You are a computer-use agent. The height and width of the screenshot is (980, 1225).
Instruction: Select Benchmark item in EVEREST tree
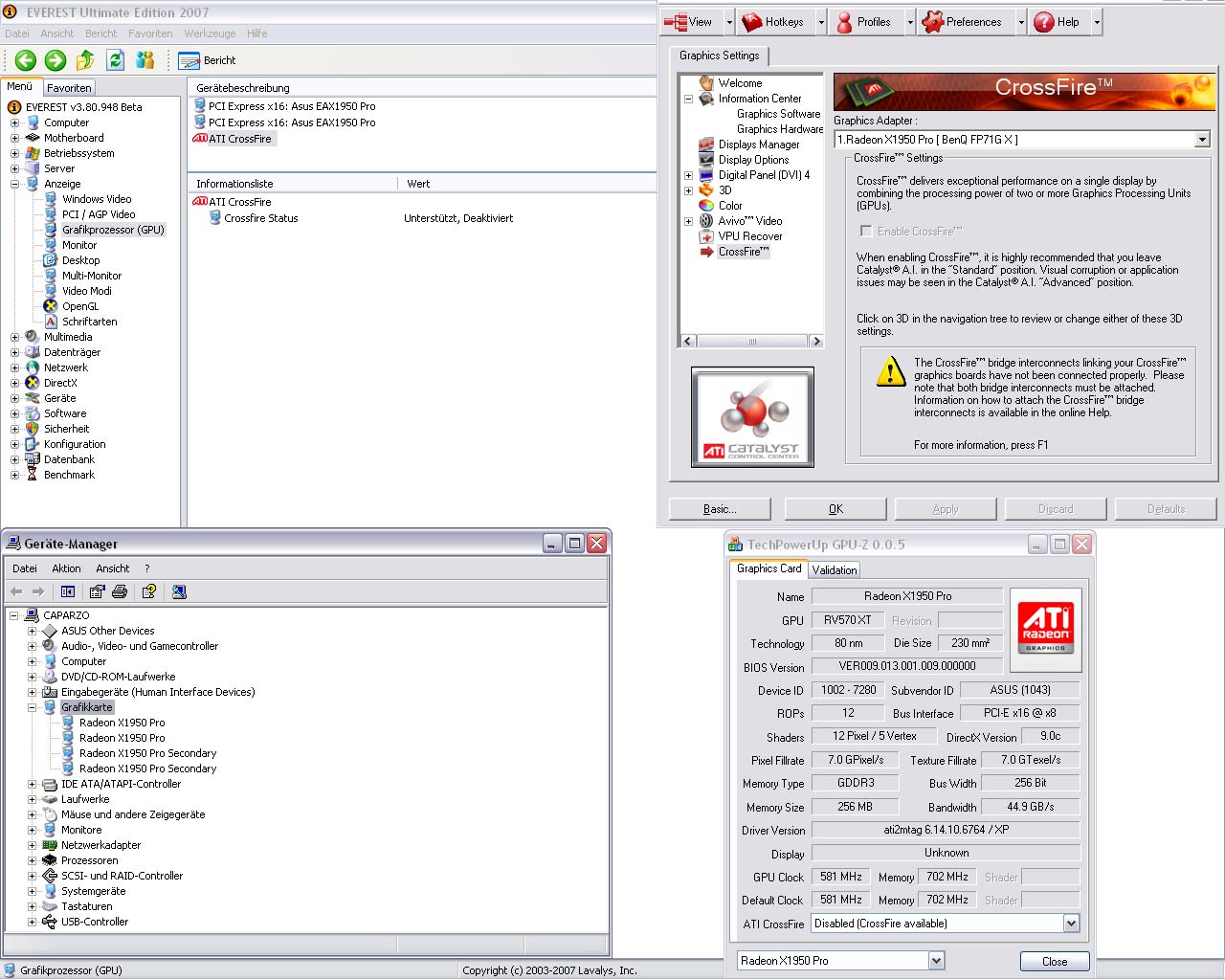point(69,475)
